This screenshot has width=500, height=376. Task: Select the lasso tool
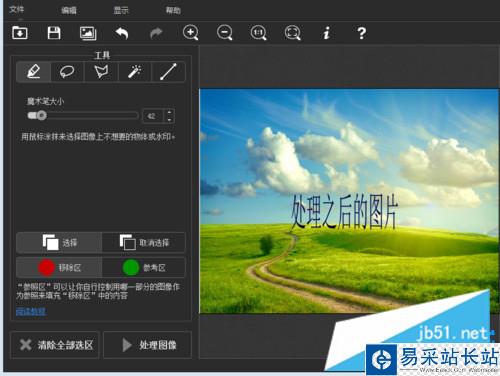(67, 72)
